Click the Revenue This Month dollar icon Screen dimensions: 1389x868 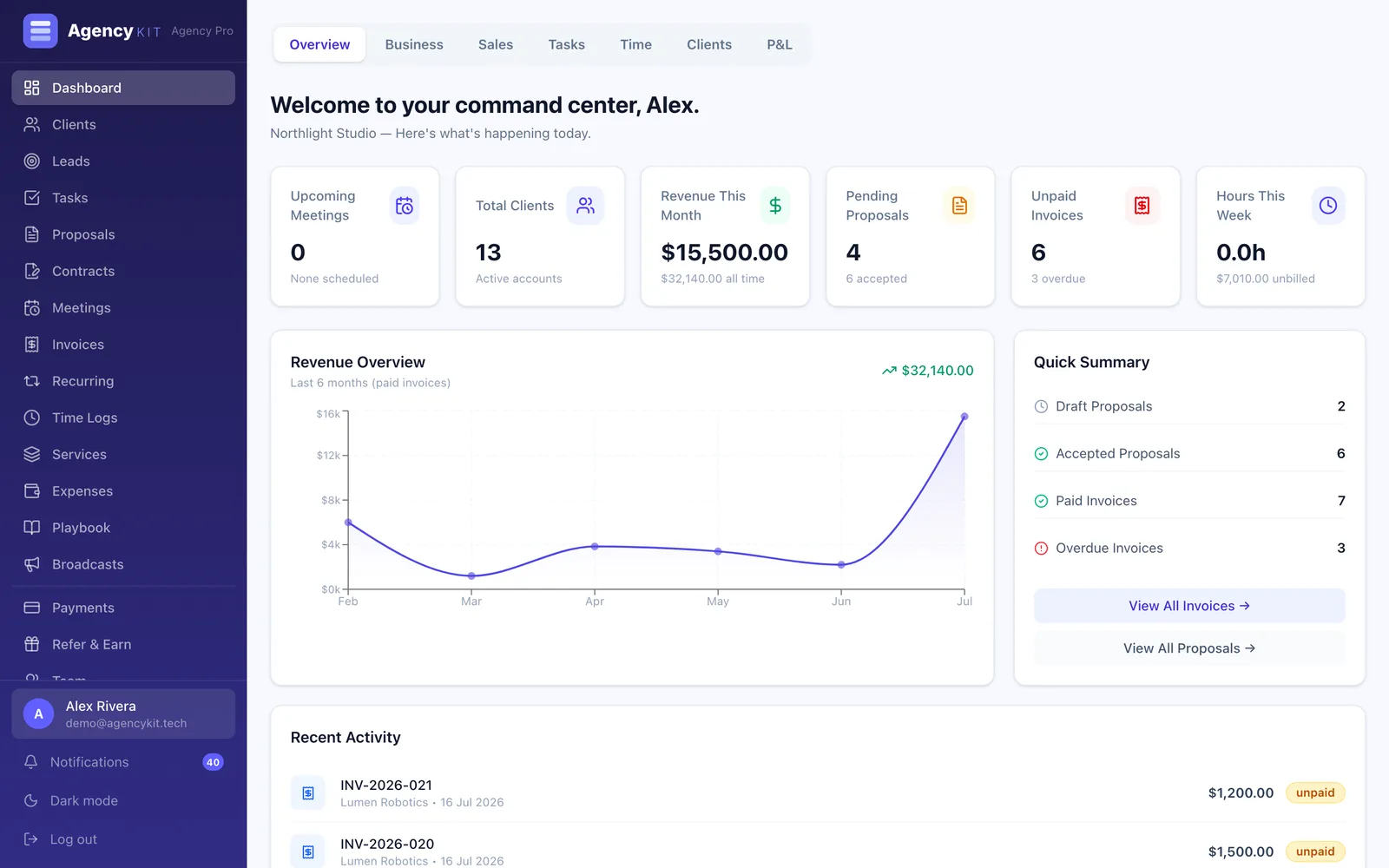[x=775, y=206]
